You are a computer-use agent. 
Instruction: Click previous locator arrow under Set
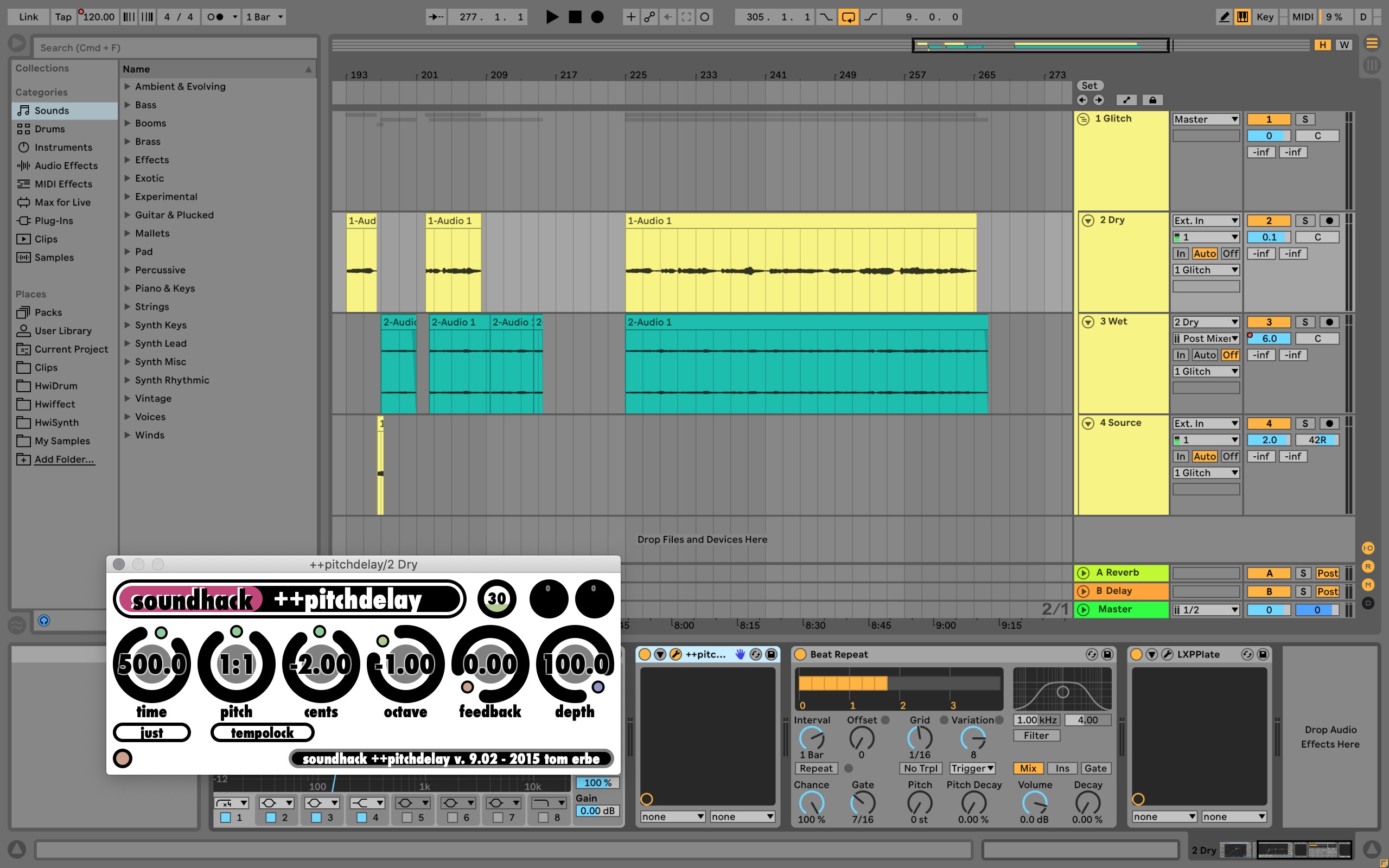1082,100
